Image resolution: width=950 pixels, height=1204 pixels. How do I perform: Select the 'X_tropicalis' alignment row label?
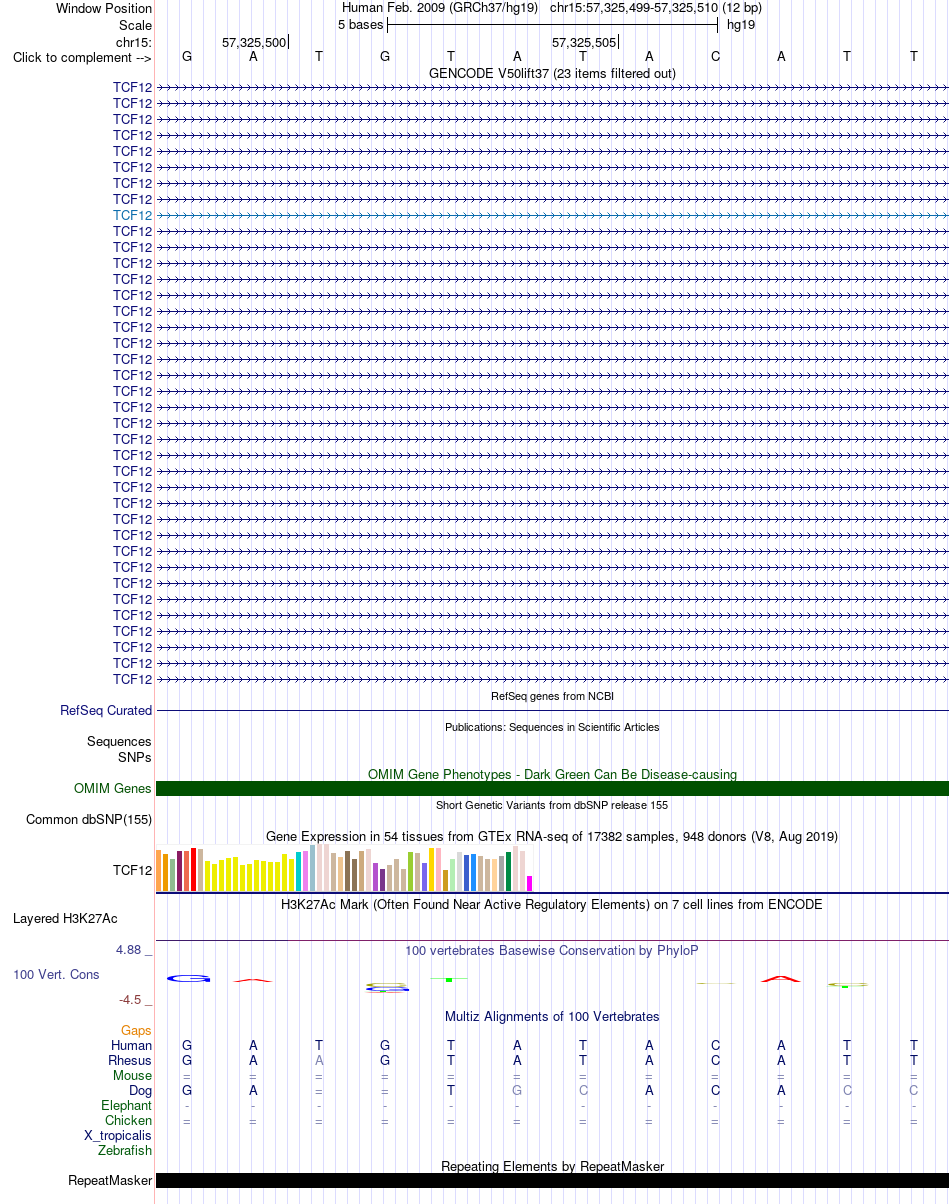[118, 1136]
